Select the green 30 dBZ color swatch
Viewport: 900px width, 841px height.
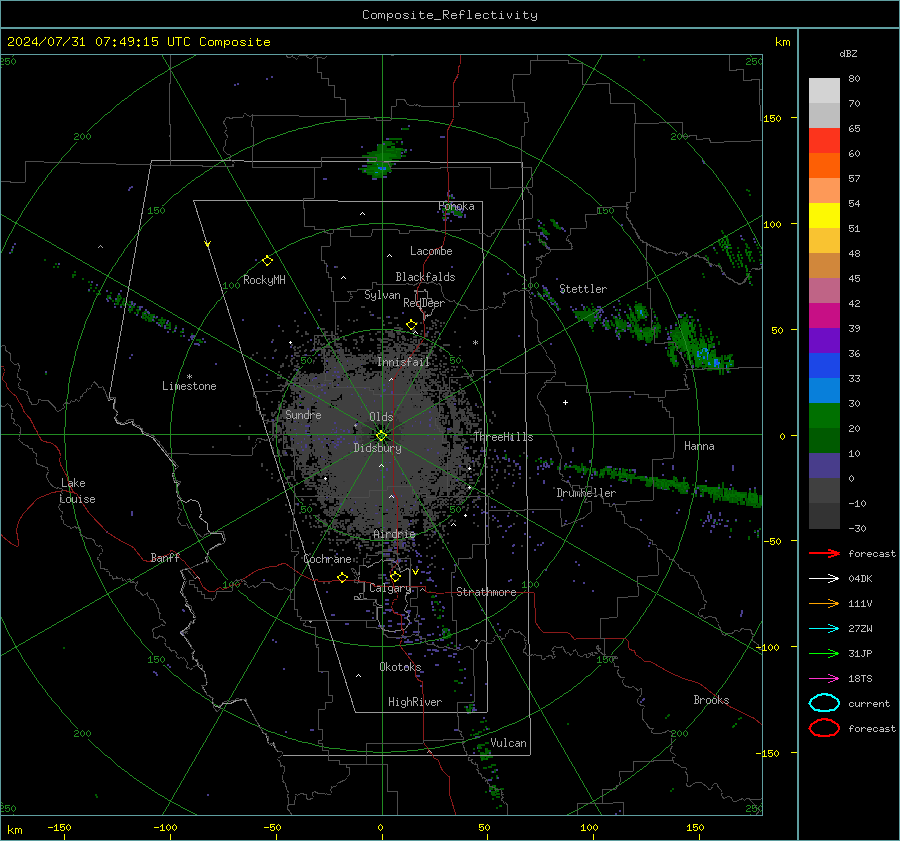tap(824, 415)
